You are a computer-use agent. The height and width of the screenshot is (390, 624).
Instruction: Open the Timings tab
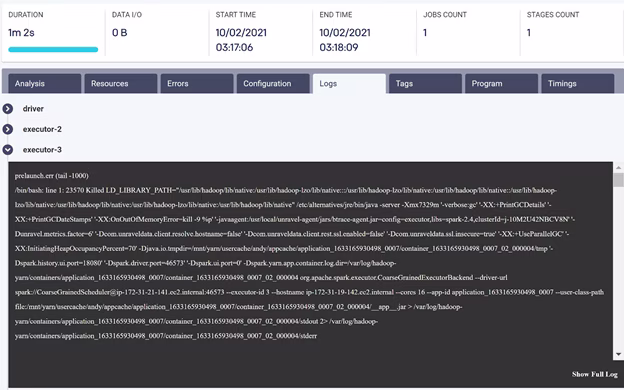click(x=578, y=84)
